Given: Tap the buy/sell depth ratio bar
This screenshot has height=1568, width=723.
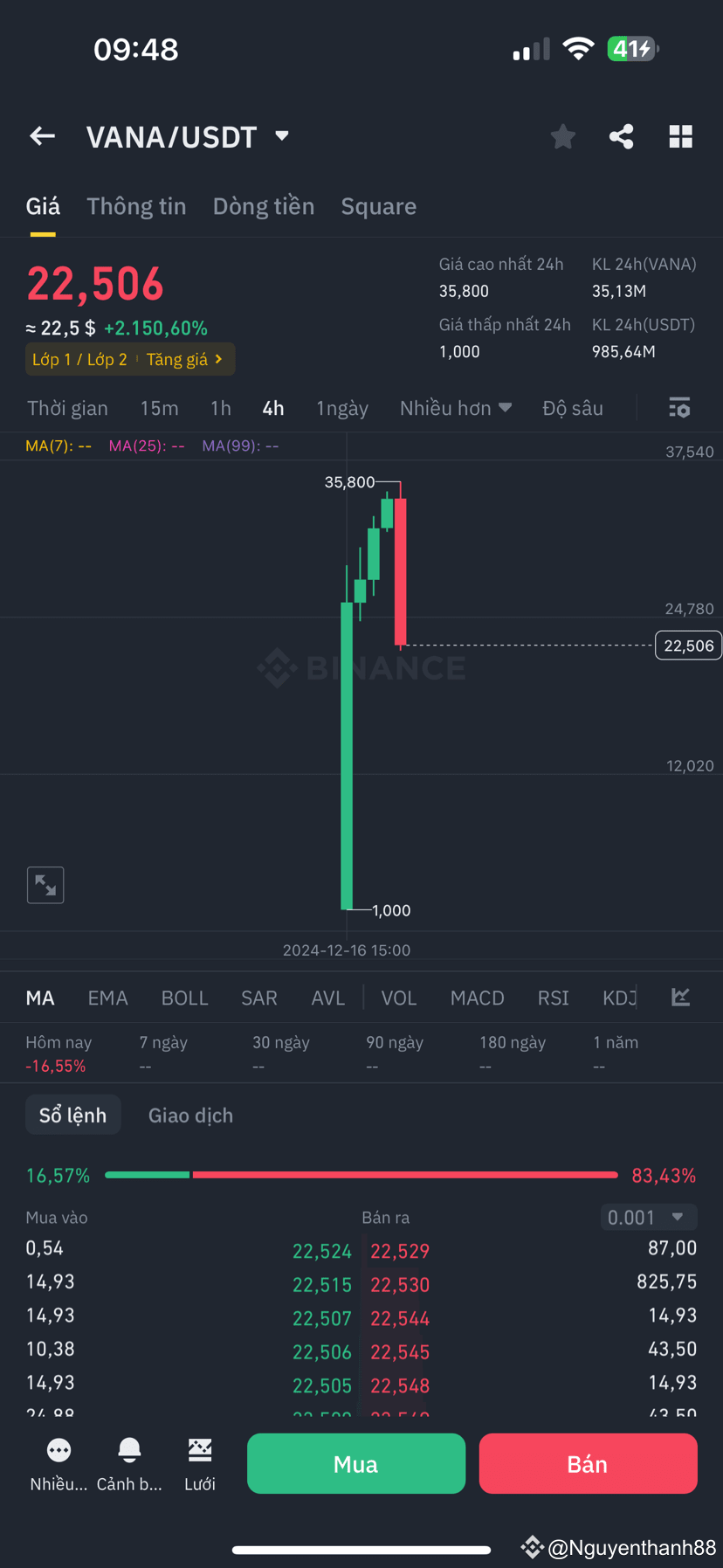Looking at the screenshot, I should click(x=361, y=1175).
